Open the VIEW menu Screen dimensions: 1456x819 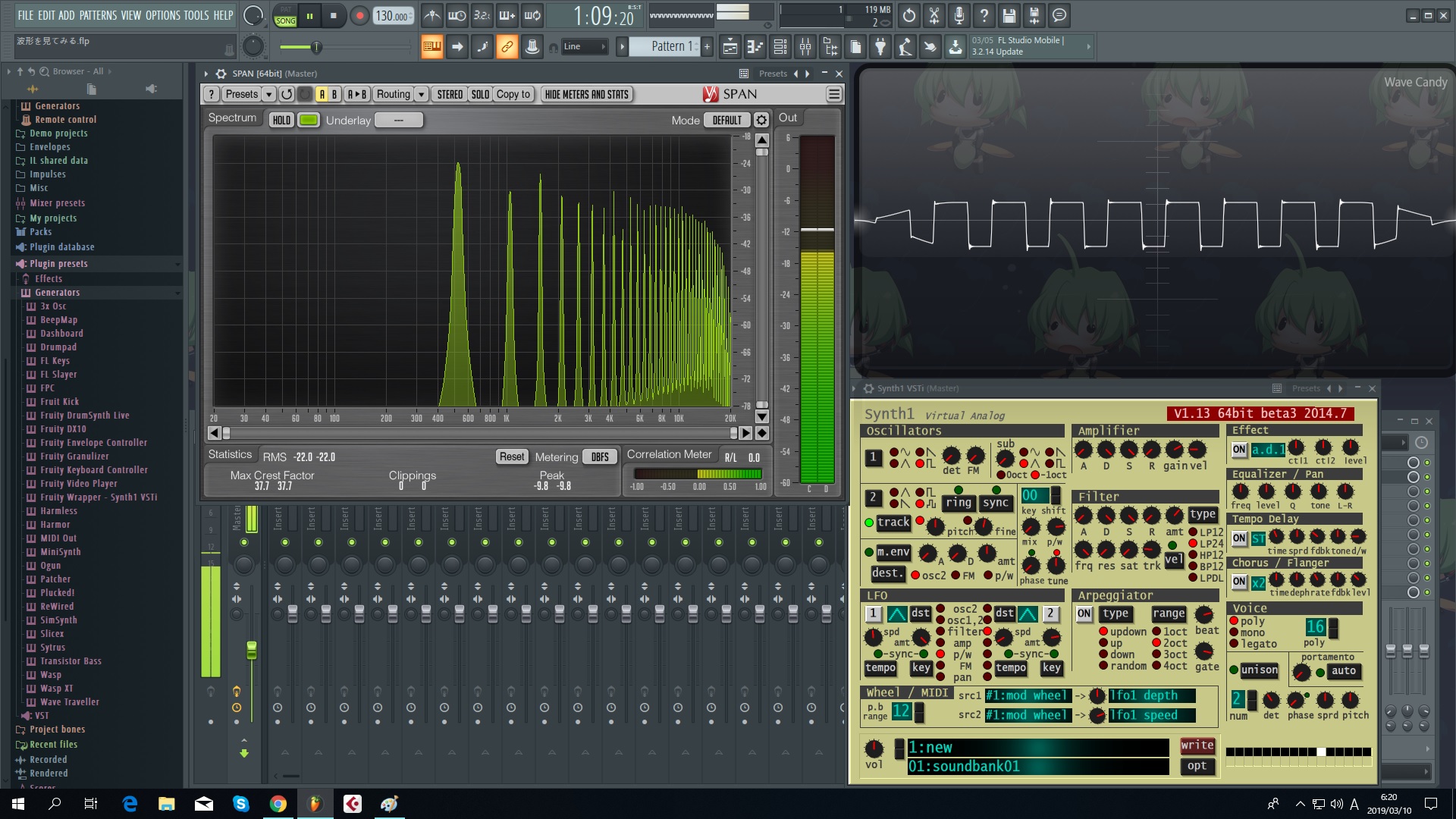(131, 15)
